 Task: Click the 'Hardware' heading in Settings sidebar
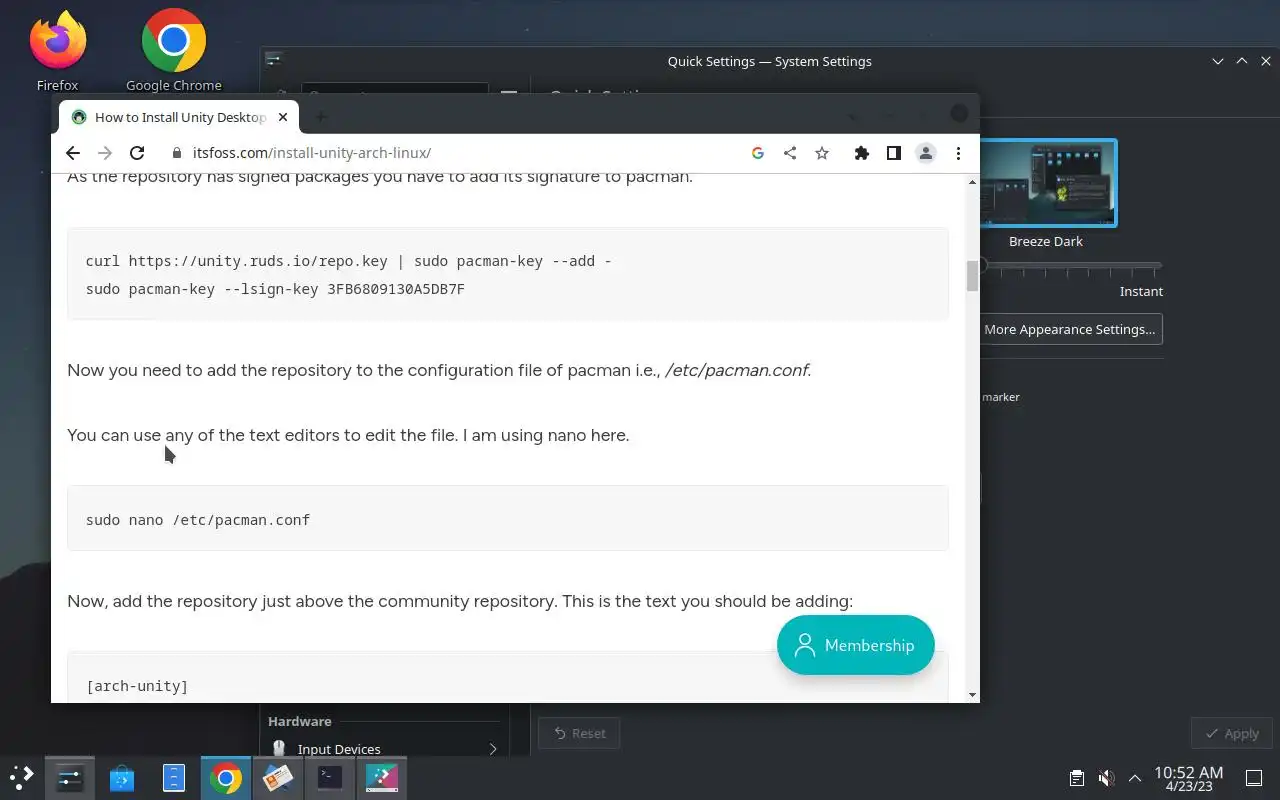[x=299, y=721]
